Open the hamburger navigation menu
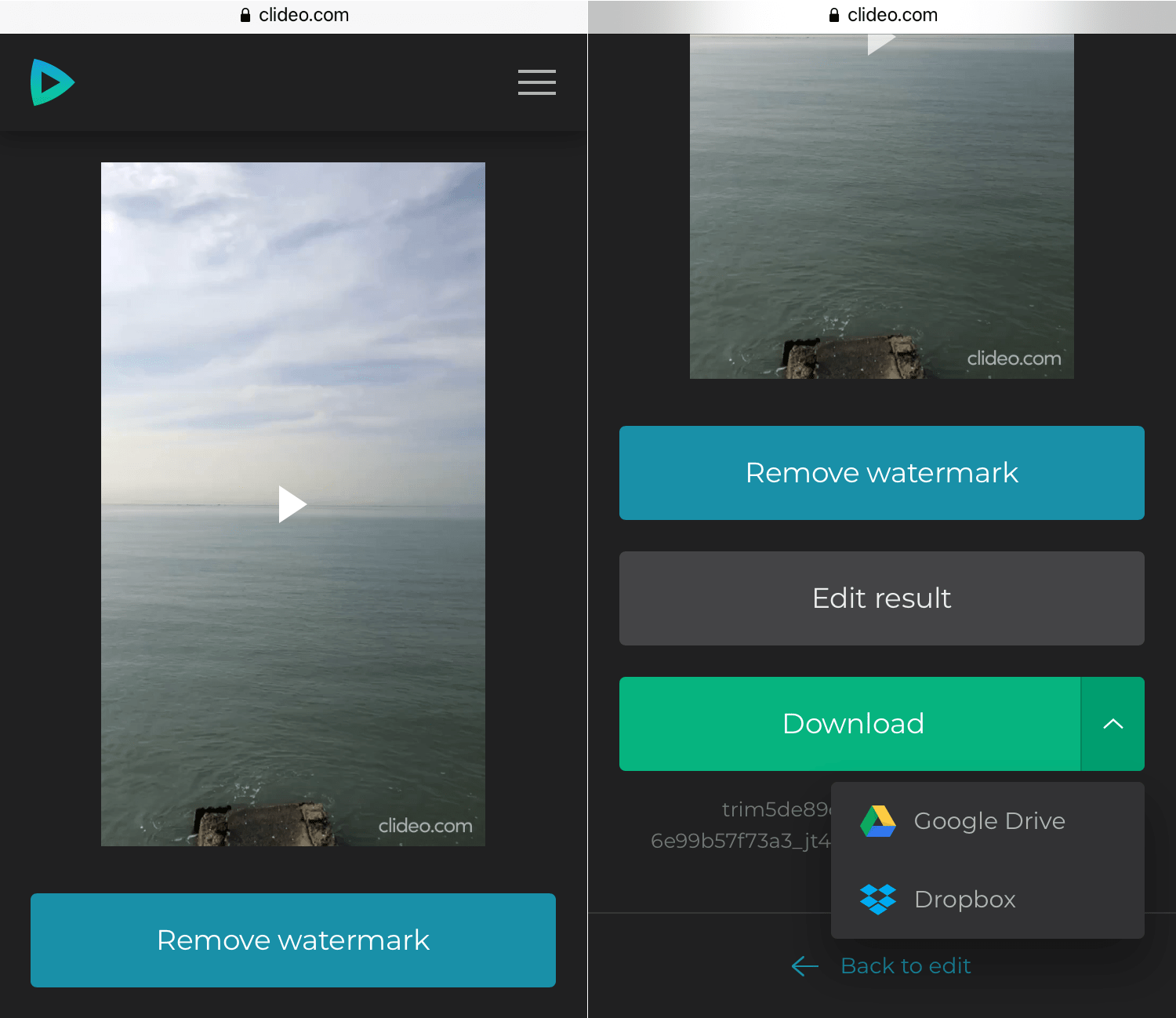This screenshot has width=1176, height=1018. (536, 82)
